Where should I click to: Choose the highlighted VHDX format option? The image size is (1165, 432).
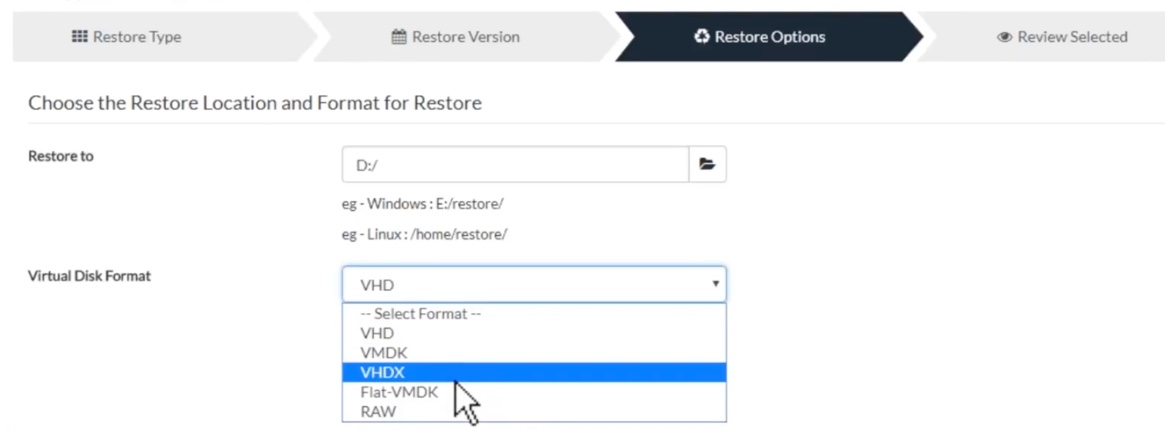(x=381, y=372)
